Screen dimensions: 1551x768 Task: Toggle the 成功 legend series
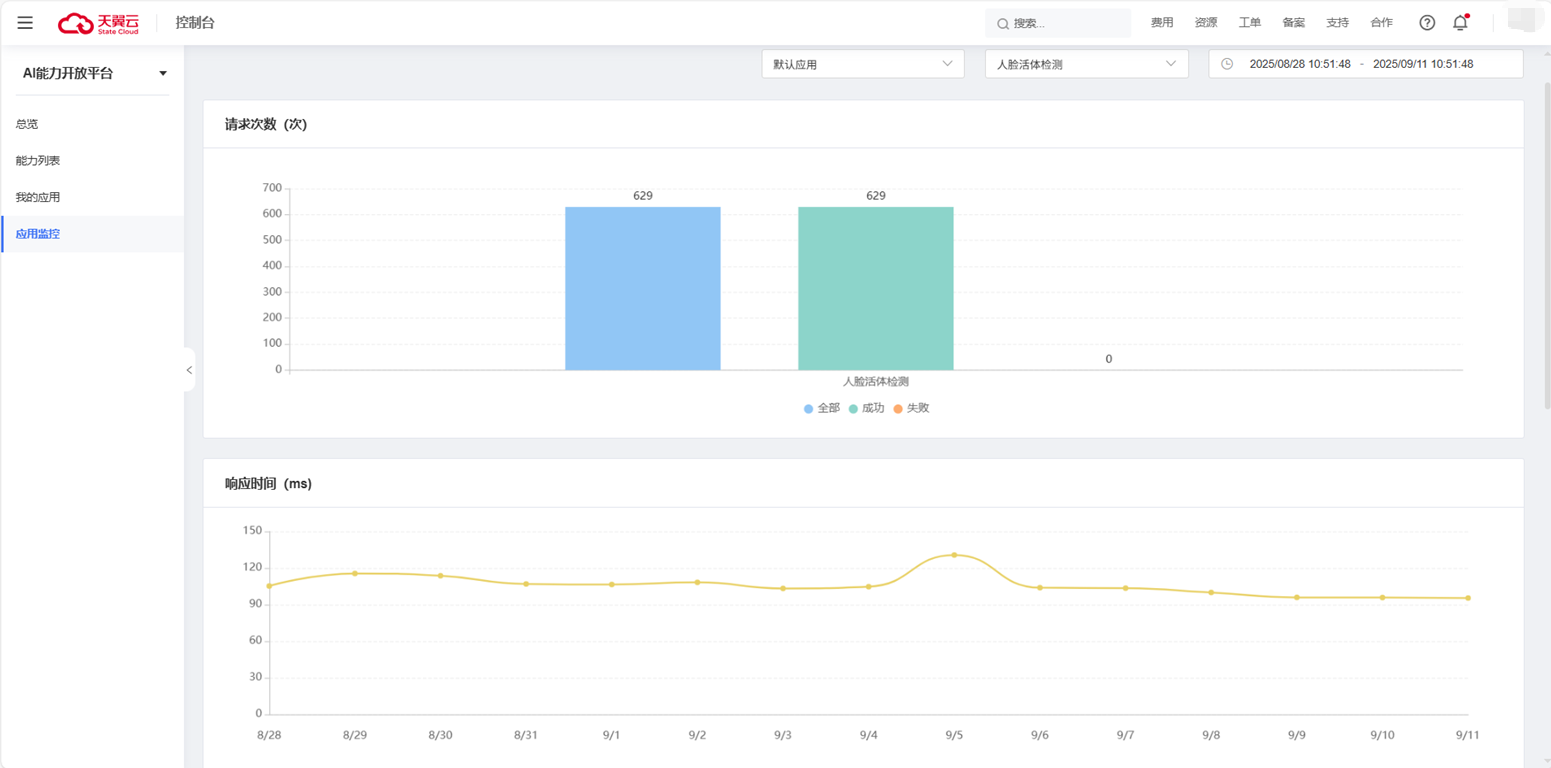tap(867, 408)
